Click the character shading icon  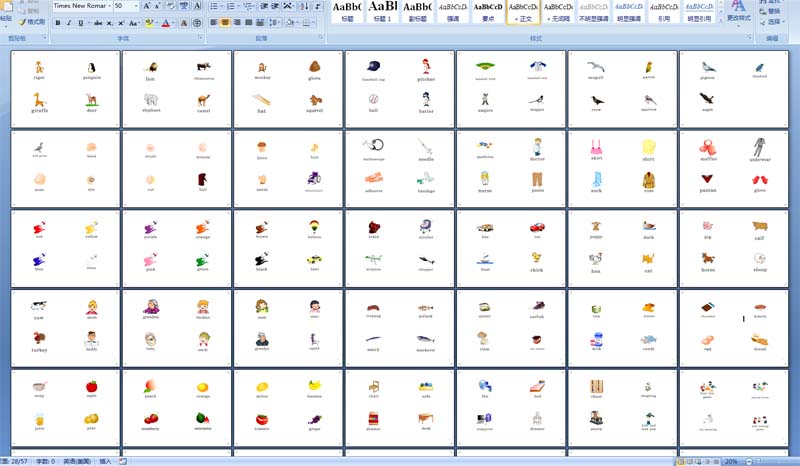tap(184, 23)
